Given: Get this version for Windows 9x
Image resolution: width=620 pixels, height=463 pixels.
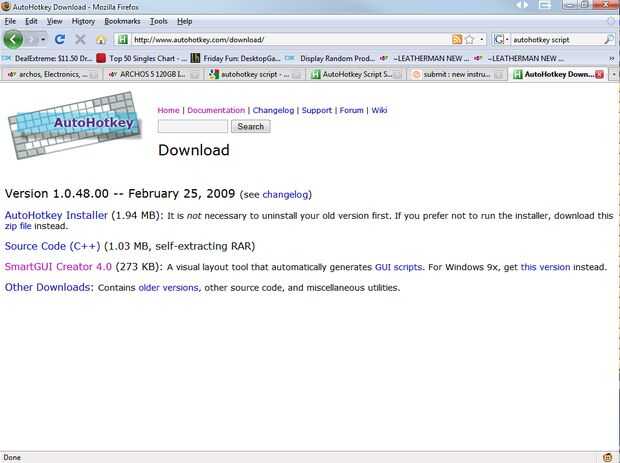Looking at the screenshot, I should tap(545, 267).
